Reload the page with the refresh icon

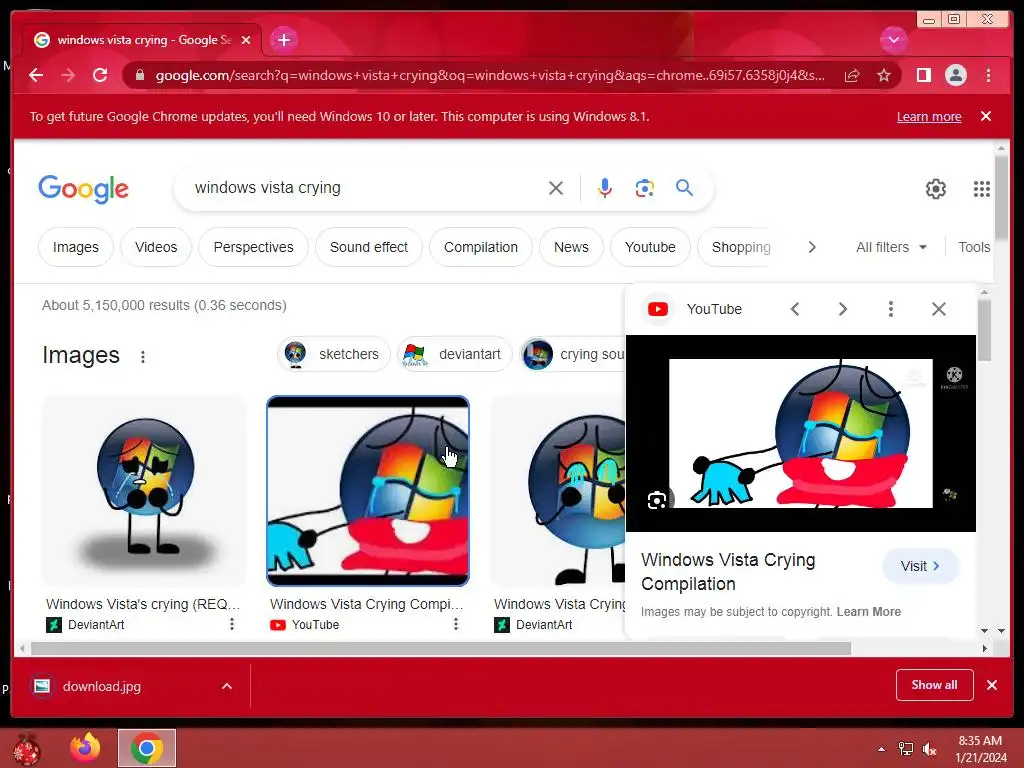coord(100,76)
